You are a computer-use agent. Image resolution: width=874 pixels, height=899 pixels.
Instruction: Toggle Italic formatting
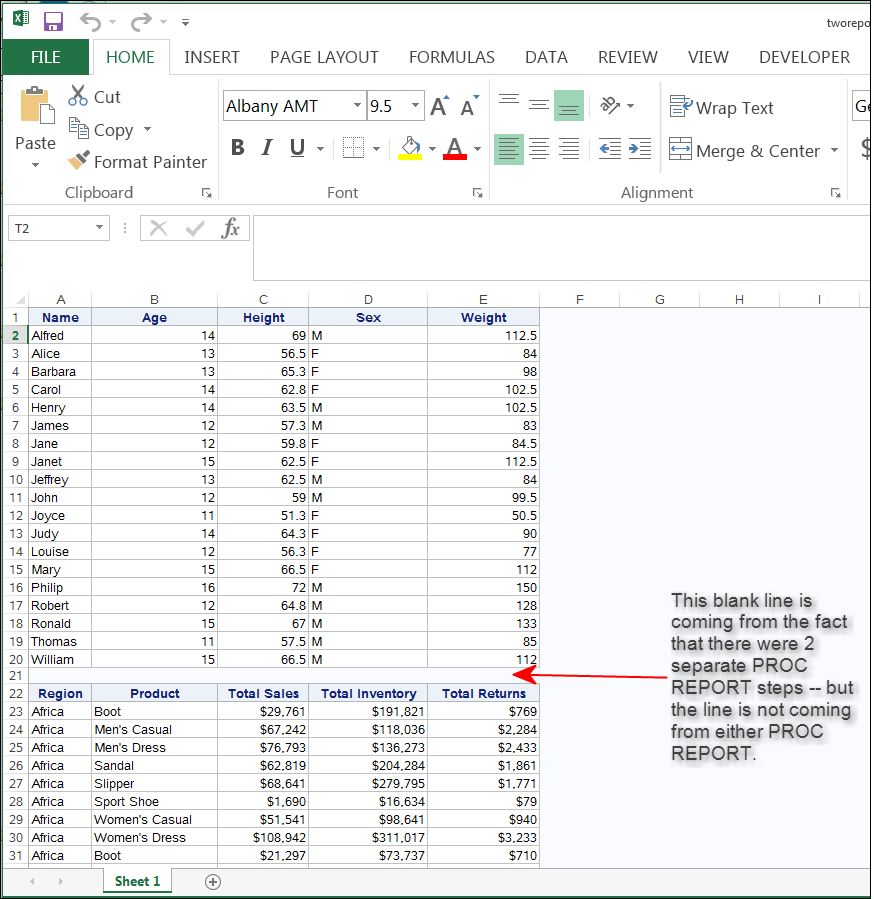(x=266, y=149)
